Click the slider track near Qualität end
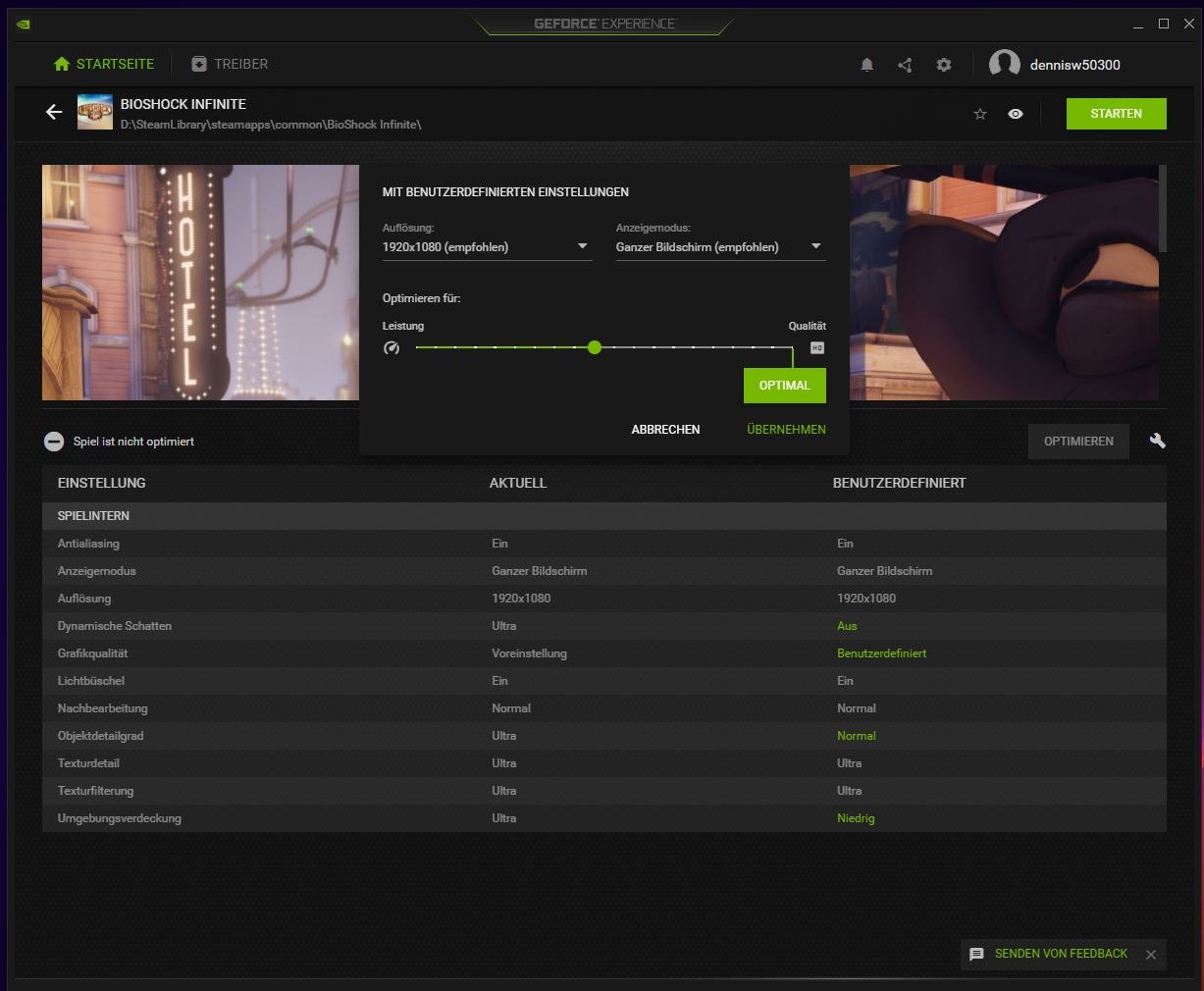Image resolution: width=1204 pixels, height=991 pixels. [x=782, y=347]
